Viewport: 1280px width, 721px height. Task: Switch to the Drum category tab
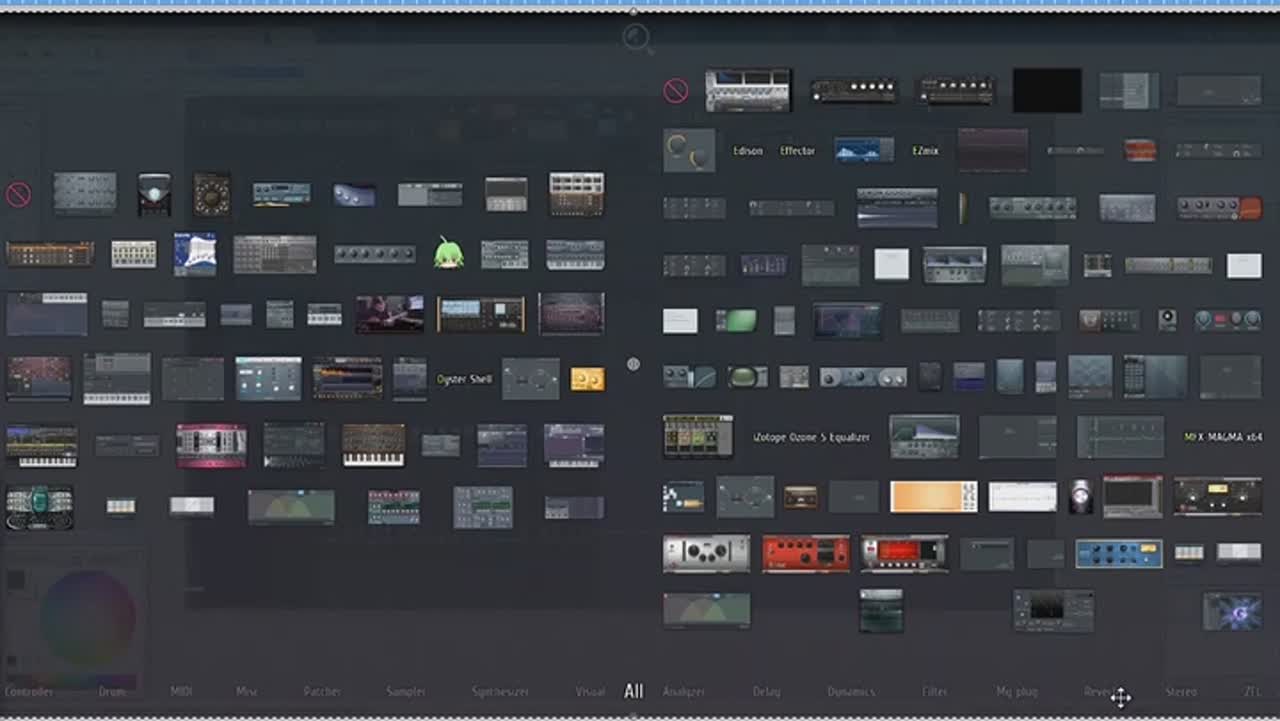point(112,691)
